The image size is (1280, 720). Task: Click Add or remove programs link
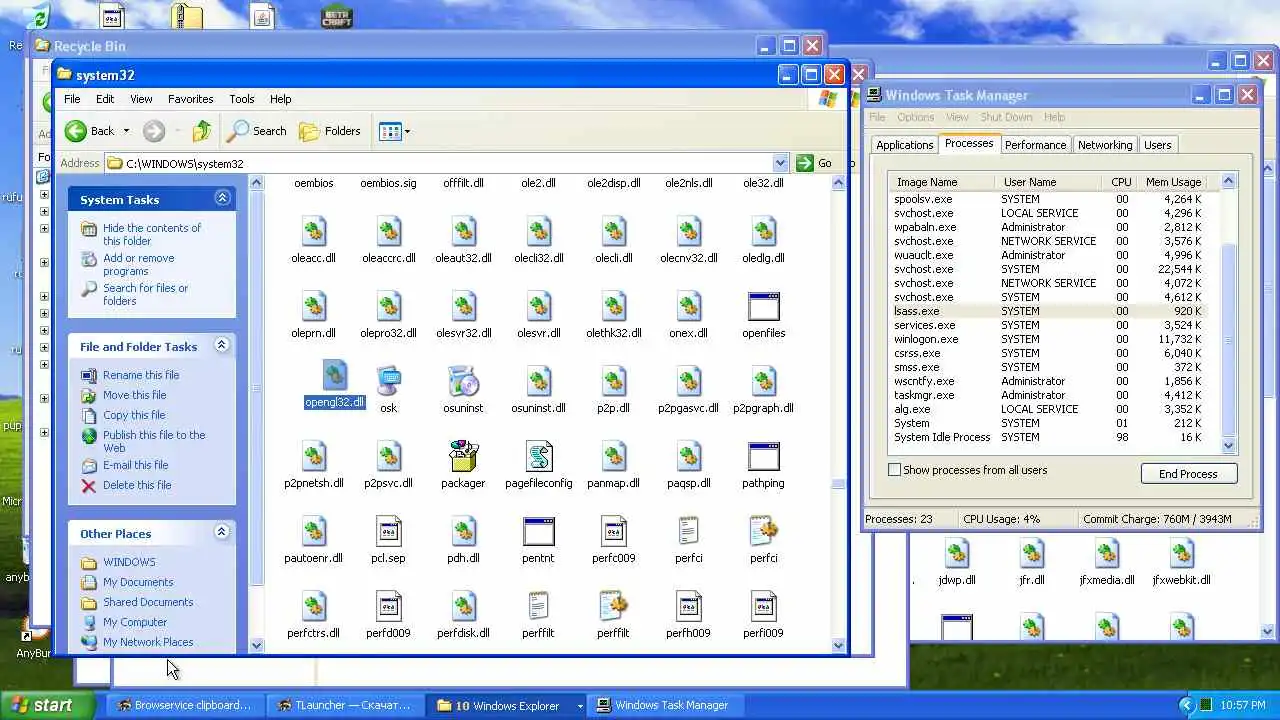click(x=138, y=264)
